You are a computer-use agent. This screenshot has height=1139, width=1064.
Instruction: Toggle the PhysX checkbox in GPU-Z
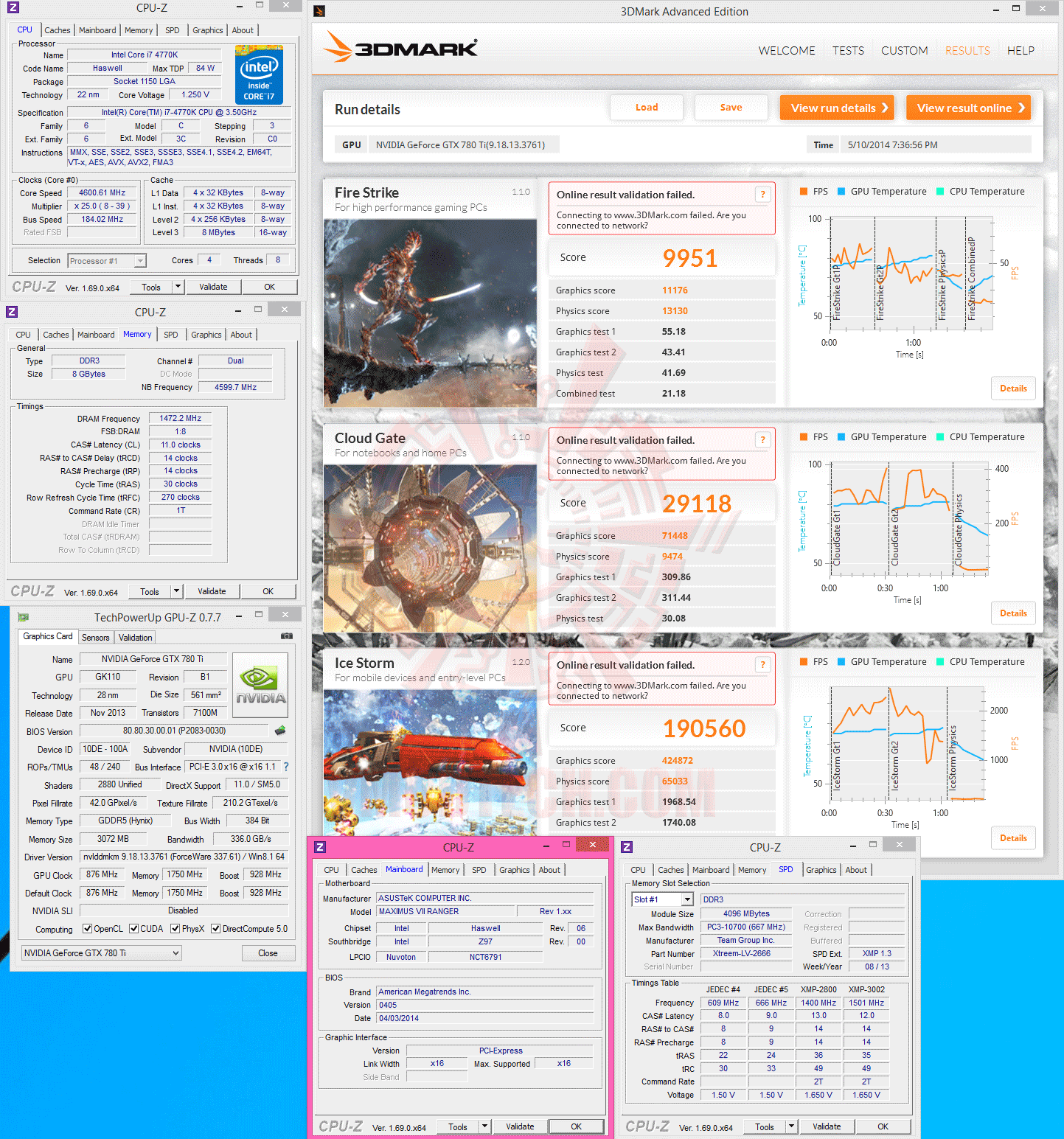(x=175, y=929)
